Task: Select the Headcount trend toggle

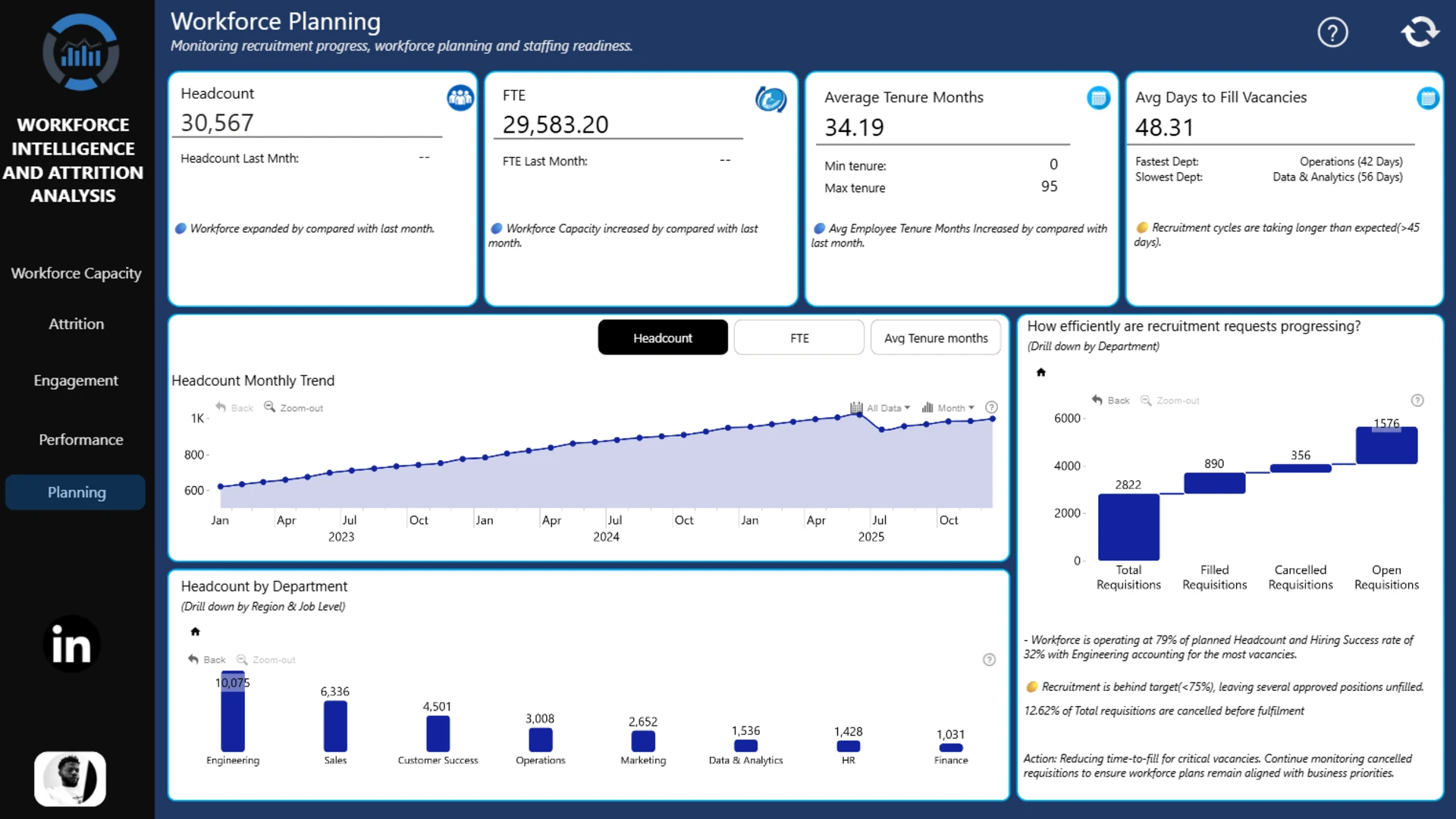Action: [x=663, y=337]
